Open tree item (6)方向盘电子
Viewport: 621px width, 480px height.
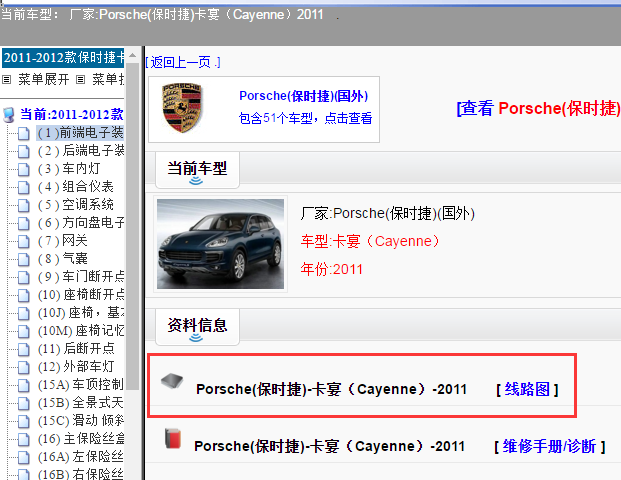[81, 223]
